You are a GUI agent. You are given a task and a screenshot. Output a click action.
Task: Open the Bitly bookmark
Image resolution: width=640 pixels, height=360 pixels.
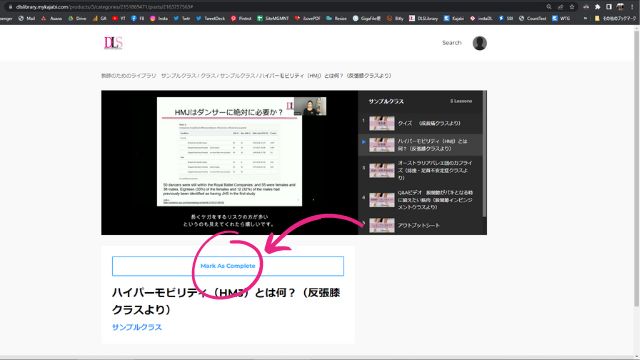click(395, 18)
